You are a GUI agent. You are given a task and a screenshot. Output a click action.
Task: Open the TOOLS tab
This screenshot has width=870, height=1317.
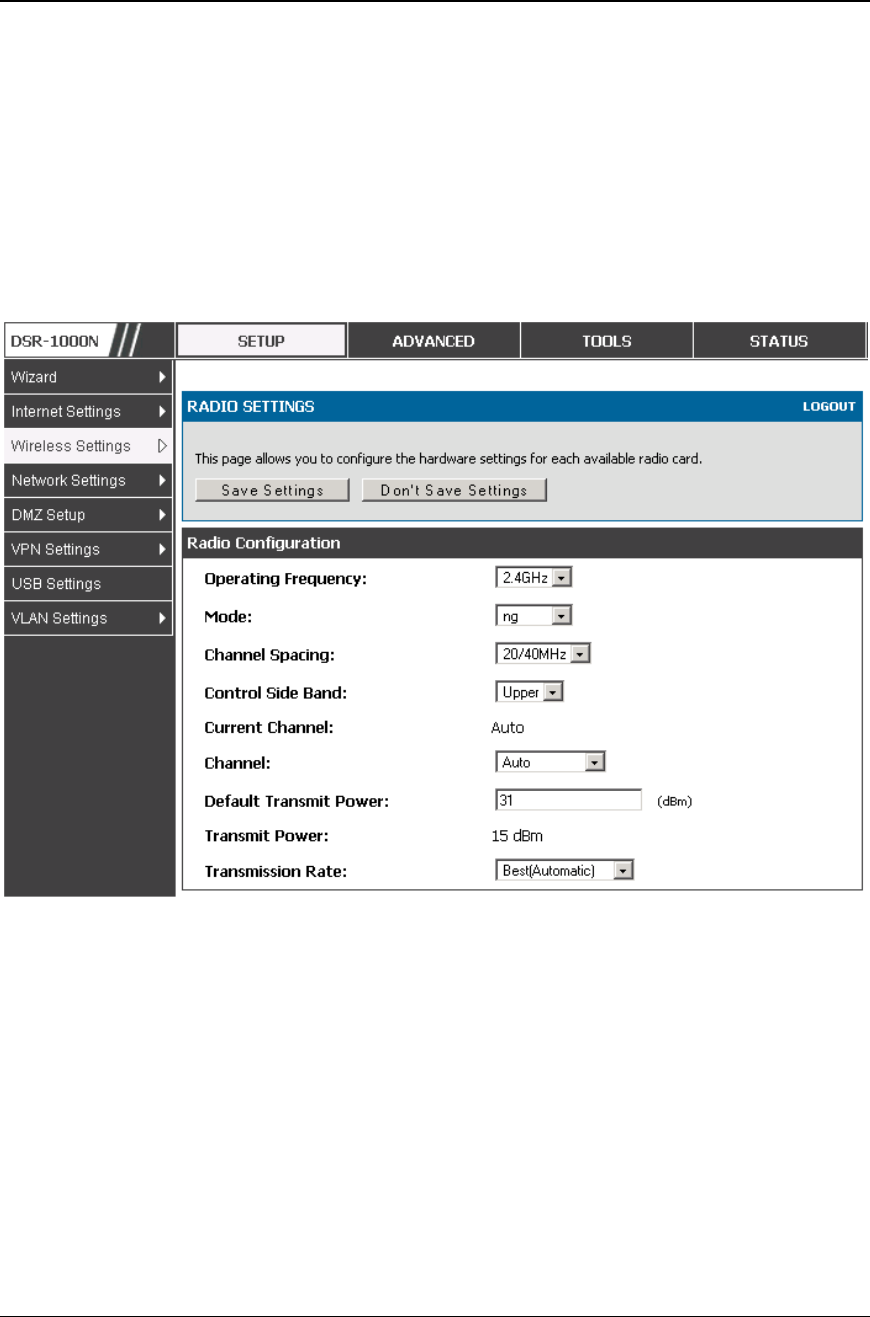[606, 341]
